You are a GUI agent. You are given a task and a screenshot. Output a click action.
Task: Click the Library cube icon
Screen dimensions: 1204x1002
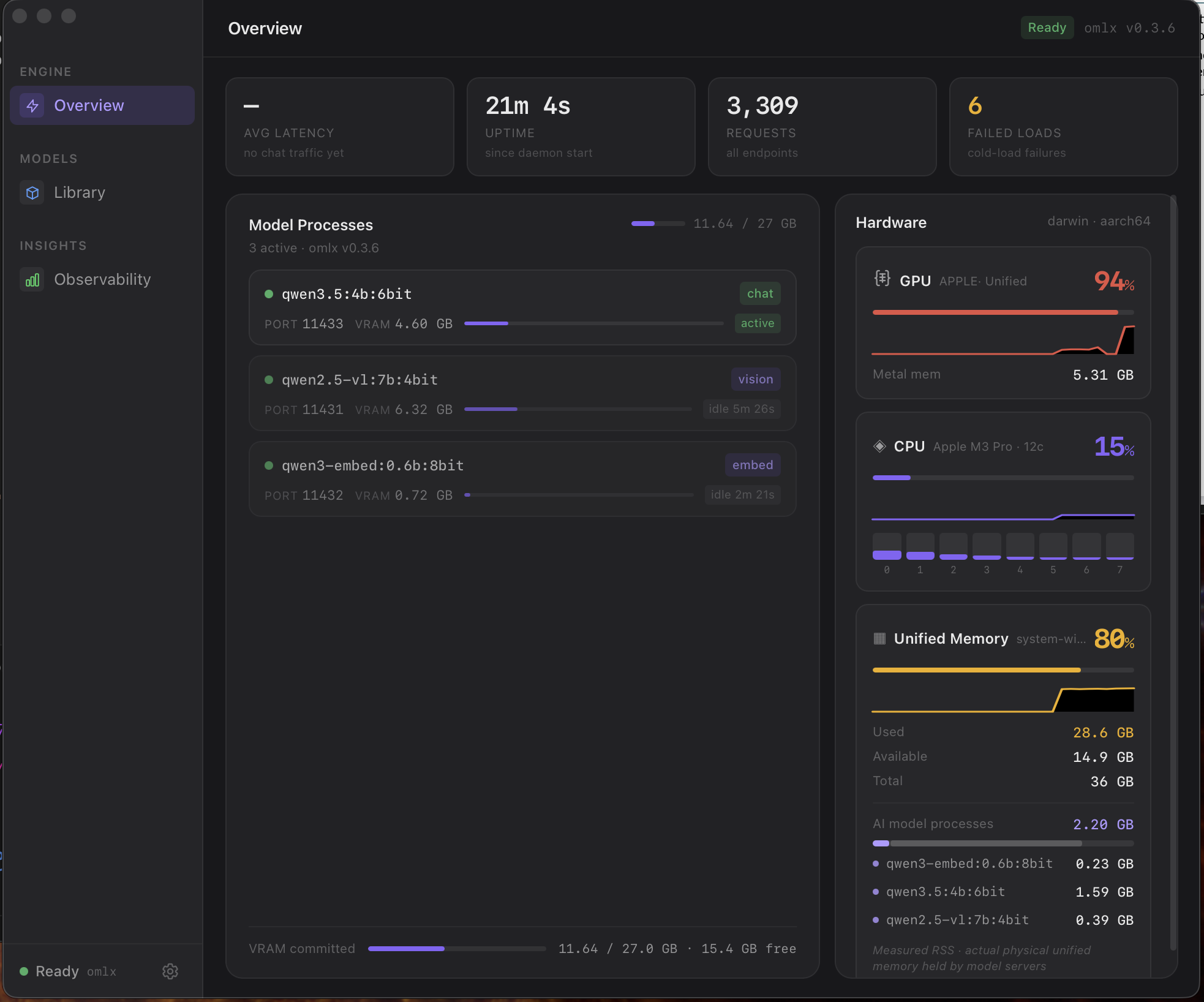tap(32, 192)
